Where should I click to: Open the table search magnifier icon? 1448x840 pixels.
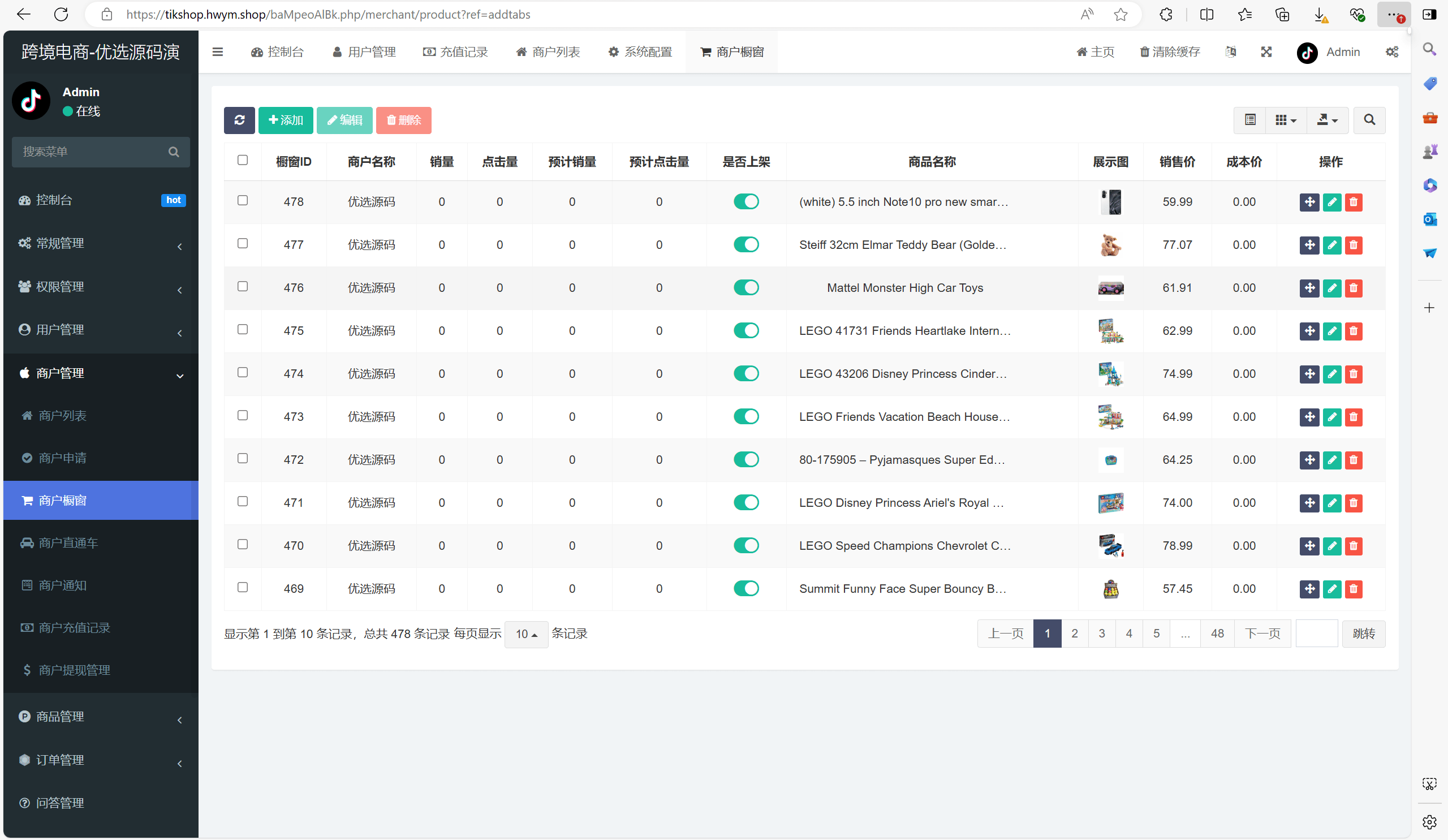tap(1369, 119)
